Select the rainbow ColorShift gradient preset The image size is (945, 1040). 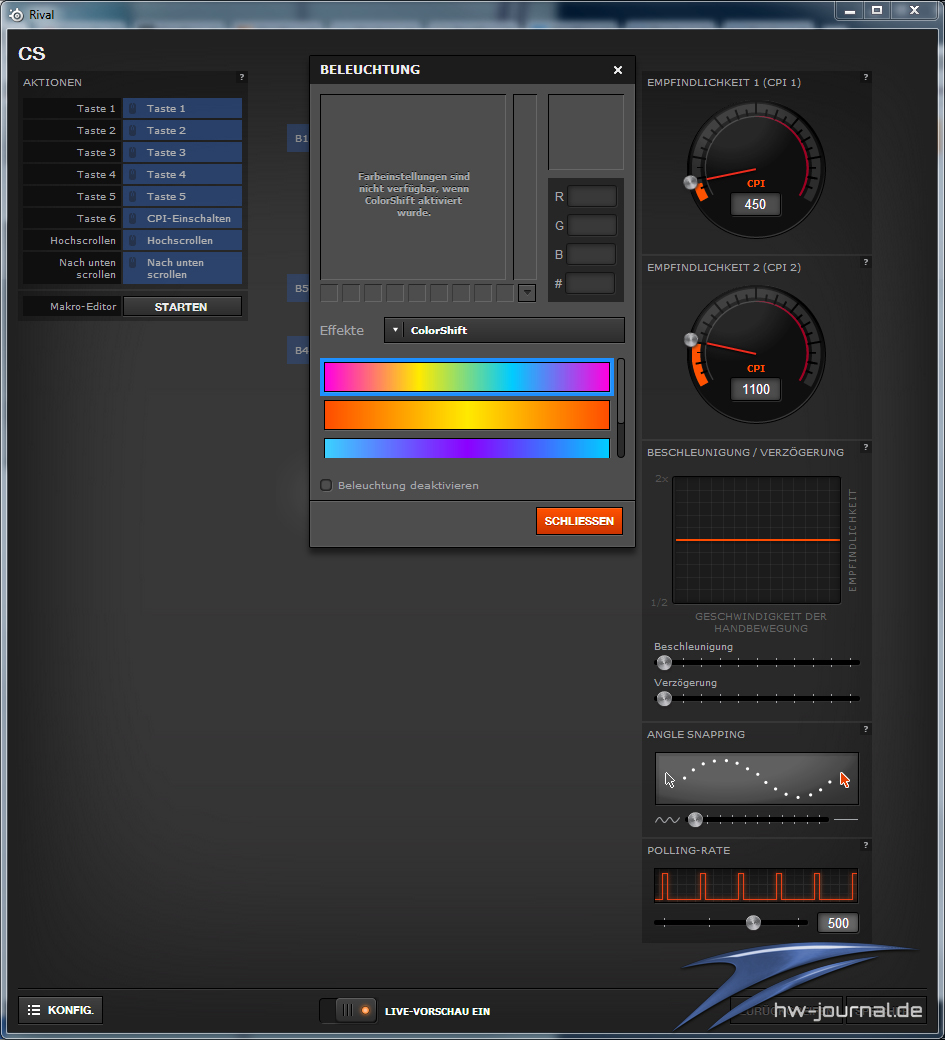pos(466,377)
